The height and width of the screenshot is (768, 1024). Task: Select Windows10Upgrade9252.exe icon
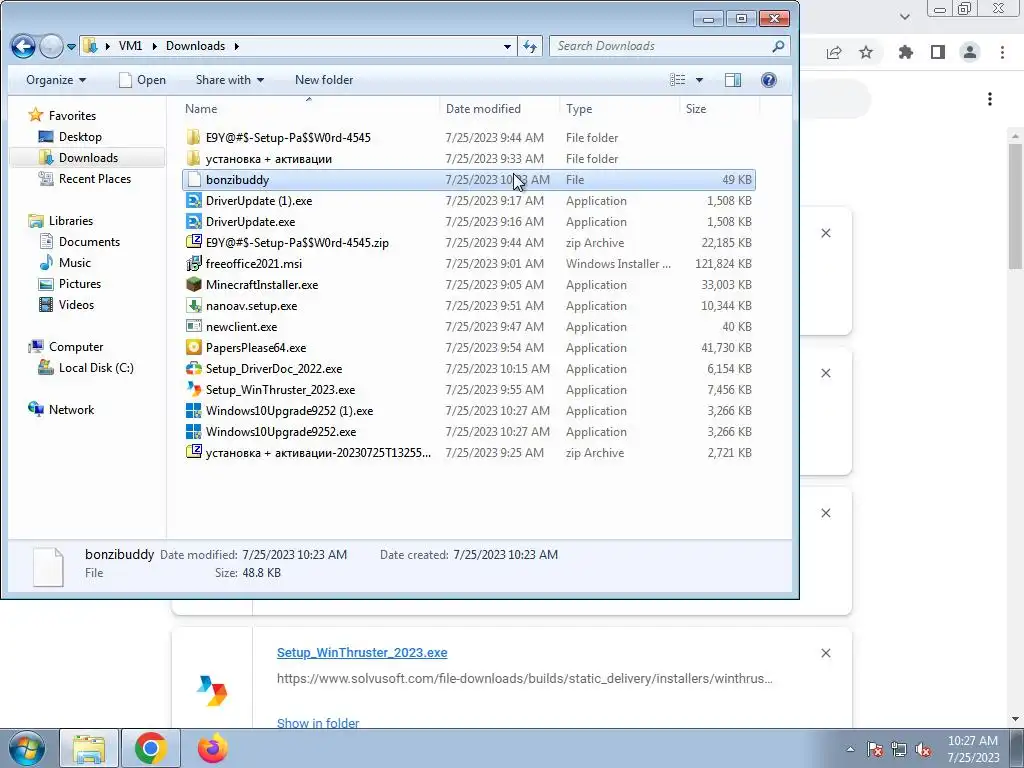click(193, 432)
